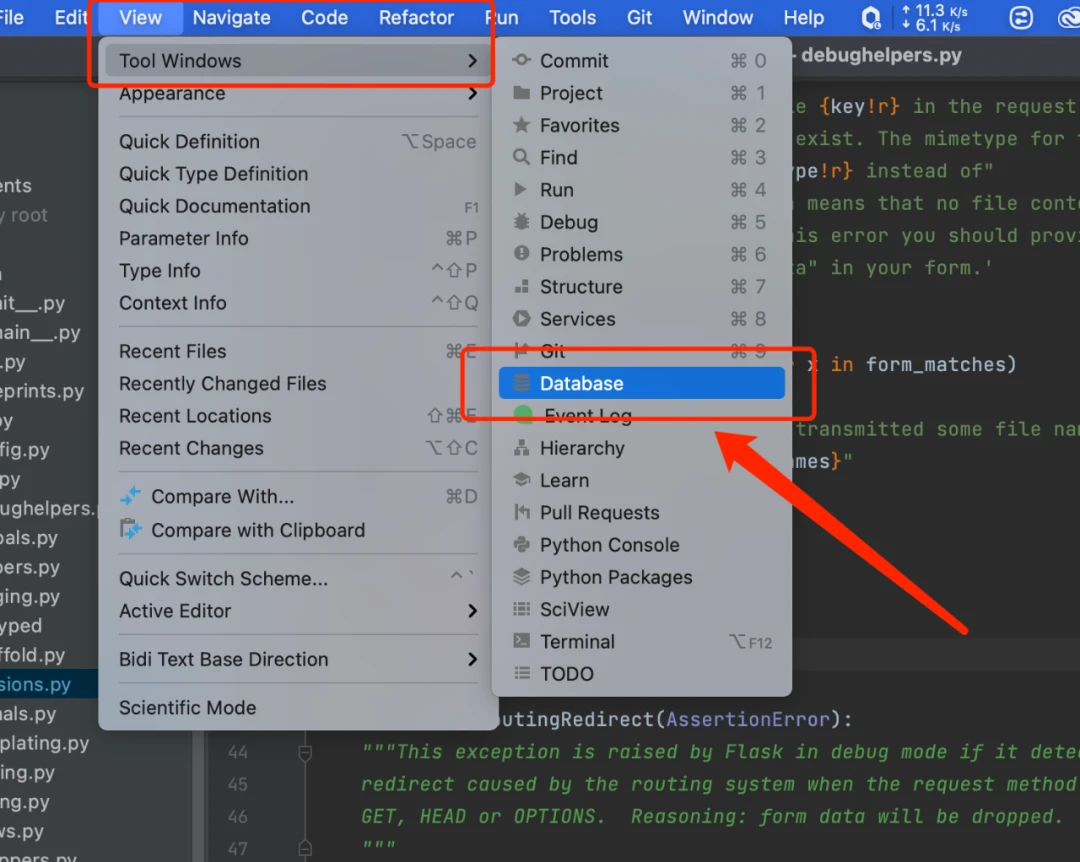The image size is (1080, 862).
Task: Click the Services icon in submenu
Action: pos(521,319)
